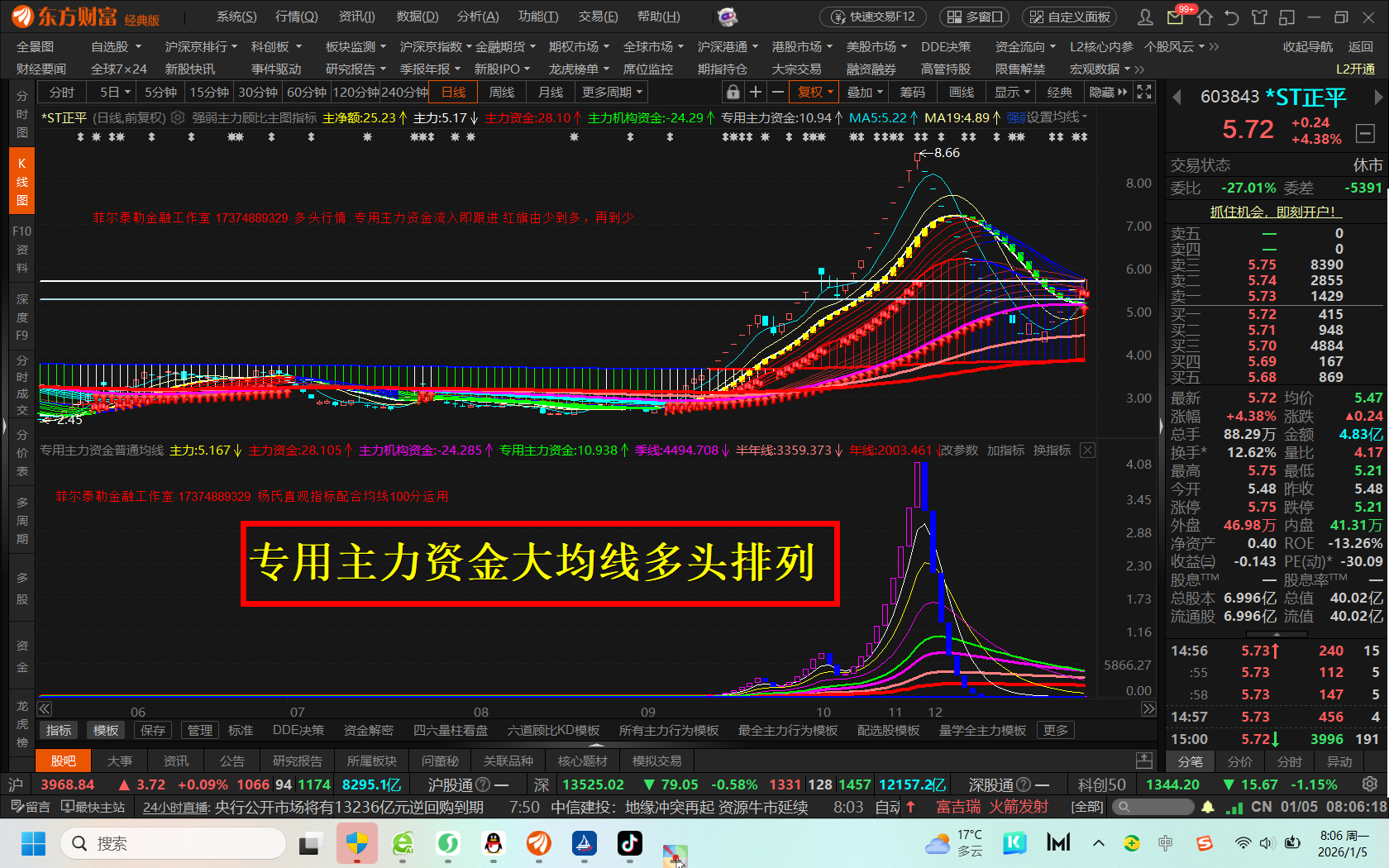Toggle fullscreen chart view icon
This screenshot has height=868, width=1389.
tap(1144, 92)
